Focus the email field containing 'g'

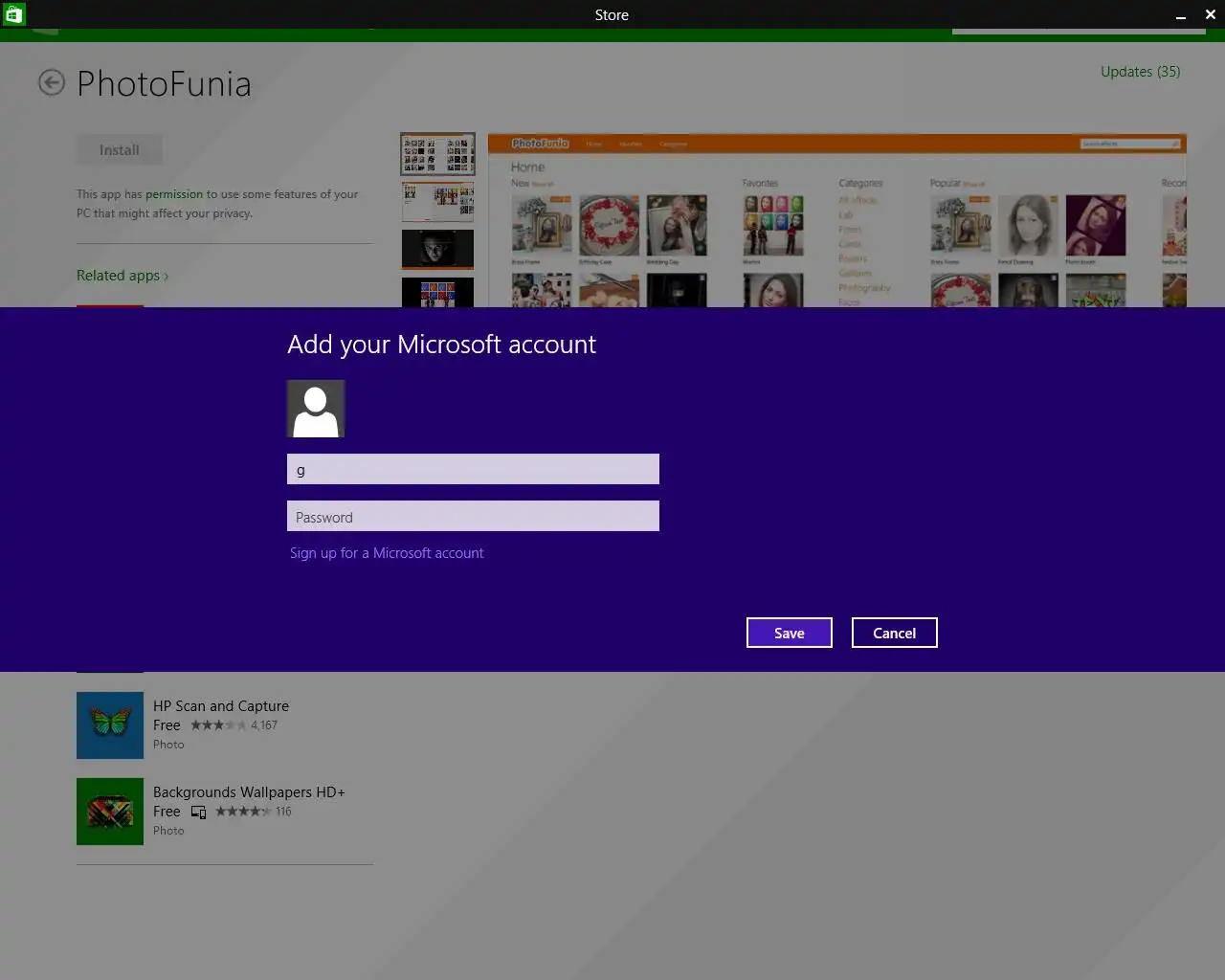(473, 469)
